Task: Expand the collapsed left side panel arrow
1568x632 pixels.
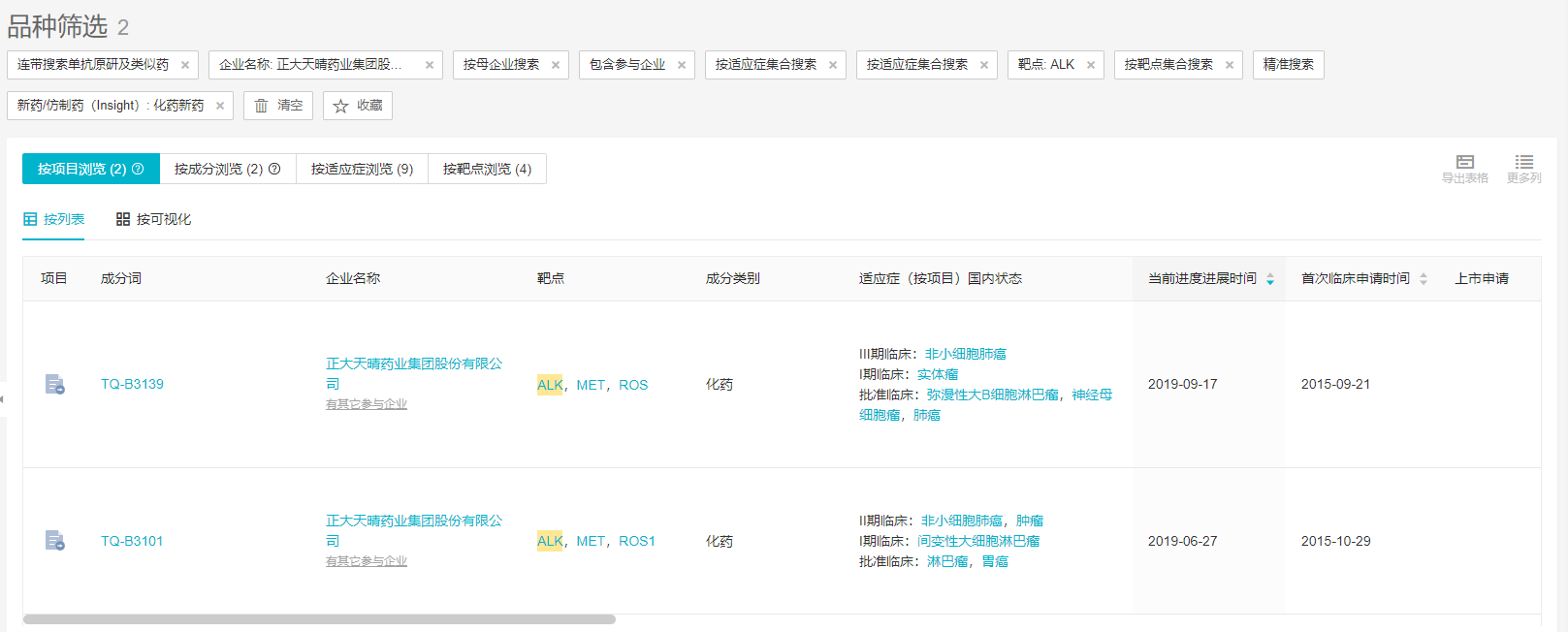Action: pos(3,398)
